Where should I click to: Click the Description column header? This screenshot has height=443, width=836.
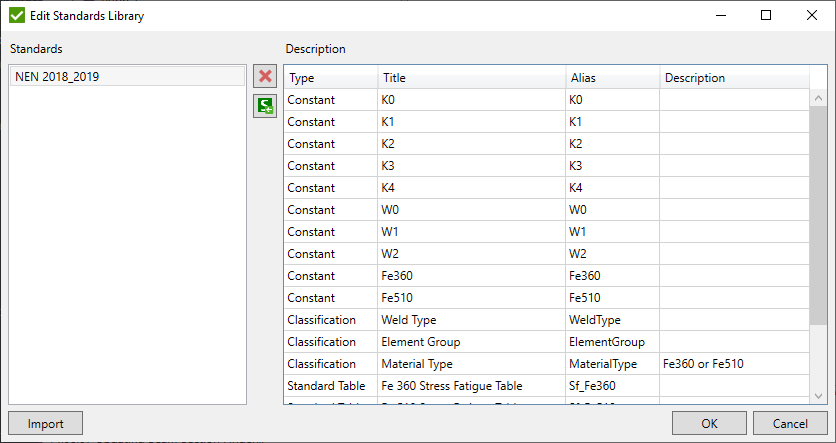735,78
